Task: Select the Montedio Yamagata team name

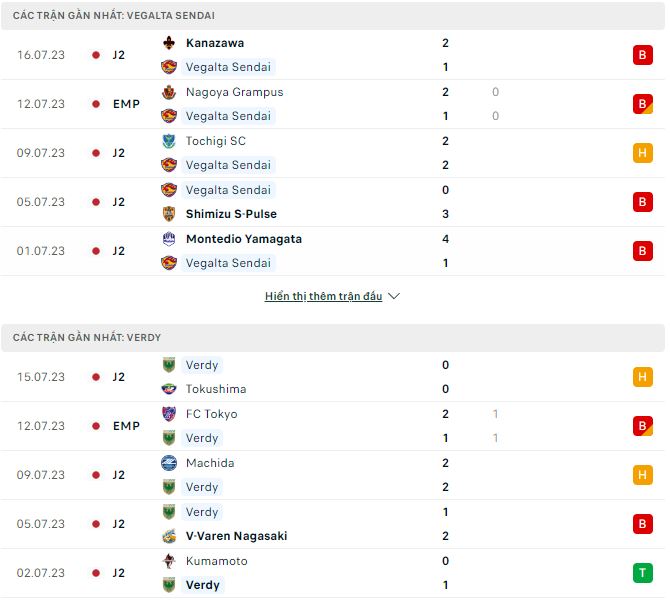Action: 244,239
